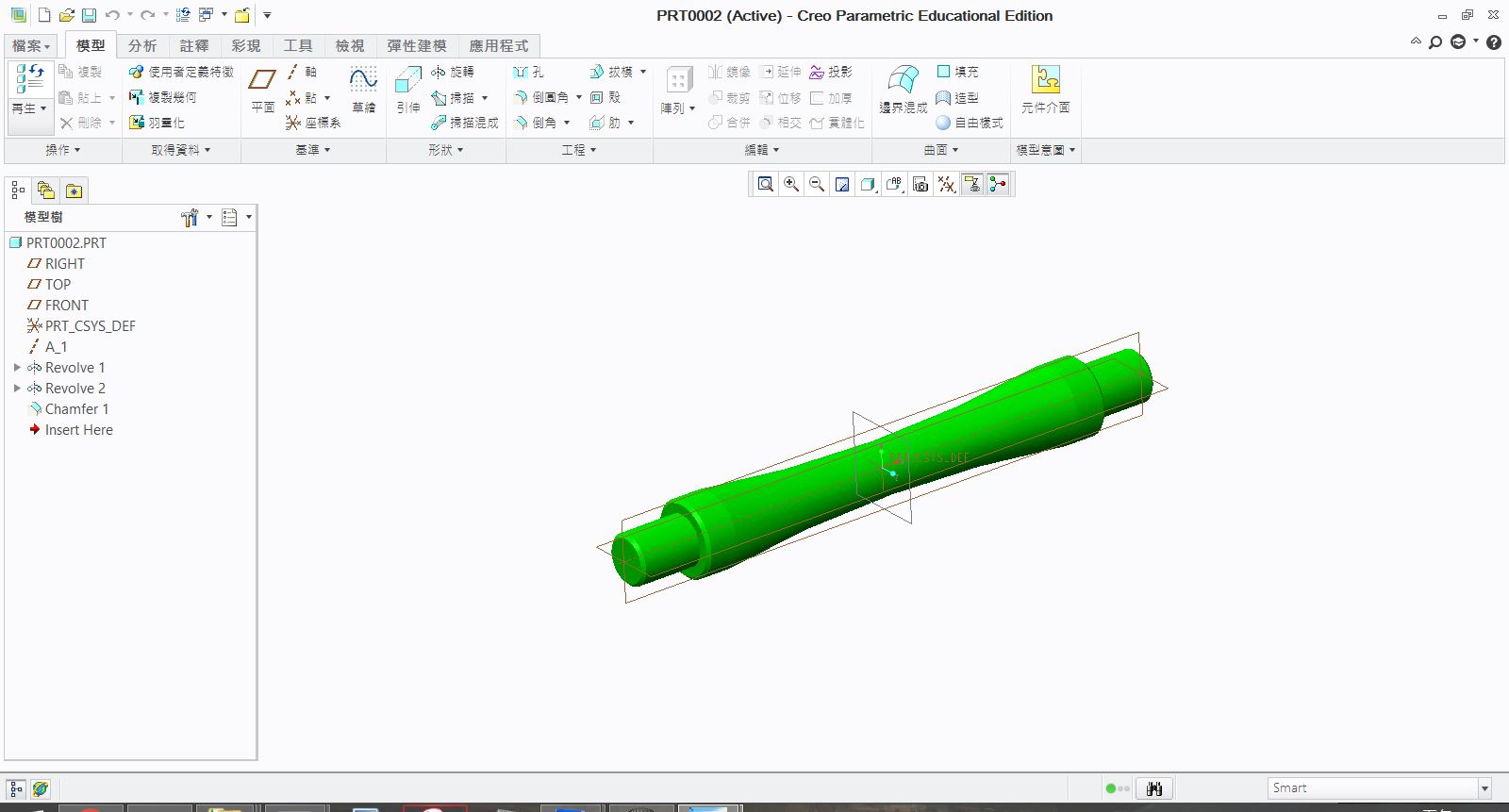
Task: Select the Revolve (旋轉) tool
Action: [x=453, y=72]
